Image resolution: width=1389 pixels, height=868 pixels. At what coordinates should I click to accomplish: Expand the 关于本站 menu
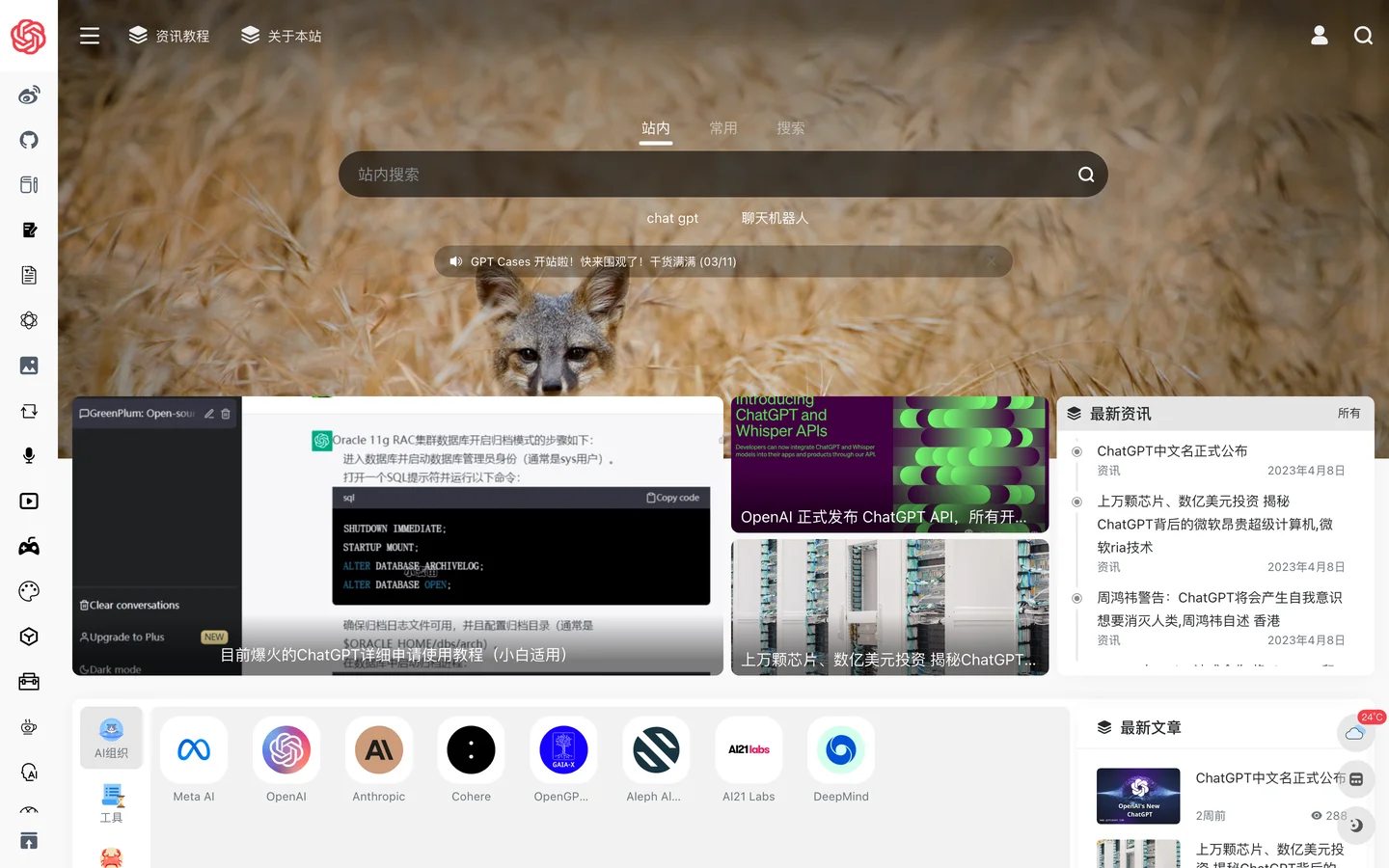tap(281, 36)
